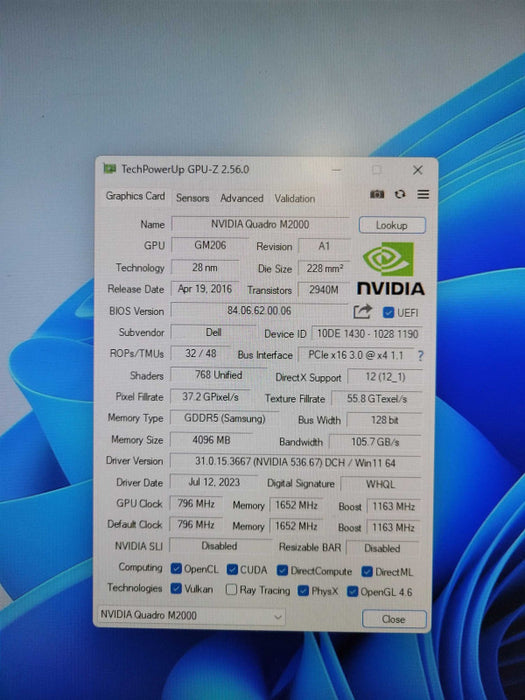Click the Digital Signature value WHQL
525x700 pixels.
pos(380,484)
